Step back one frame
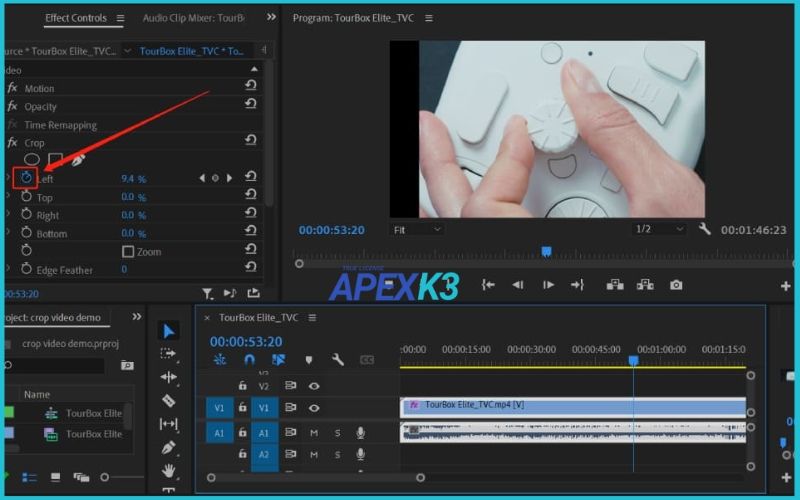This screenshot has height=500, width=800. pyautogui.click(x=517, y=285)
